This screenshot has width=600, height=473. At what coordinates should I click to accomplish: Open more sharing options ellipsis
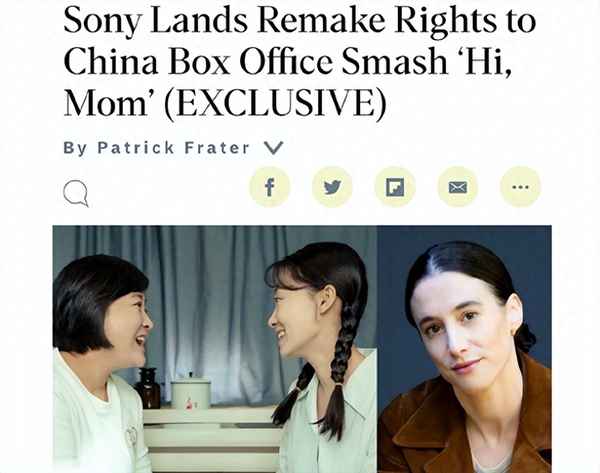(x=520, y=187)
